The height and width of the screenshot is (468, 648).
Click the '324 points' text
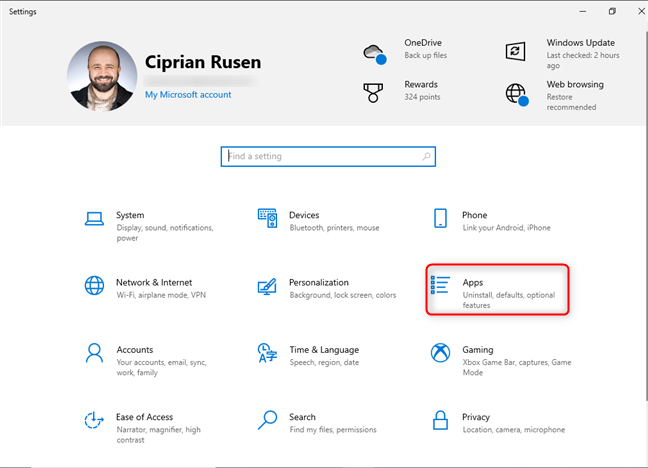(x=422, y=97)
